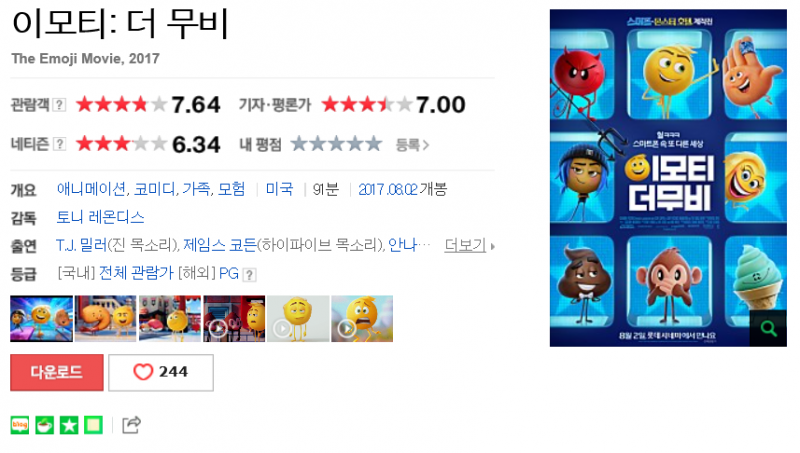800x453 pixels.
Task: Open the 애니메이션 genre link
Action: 91,190
